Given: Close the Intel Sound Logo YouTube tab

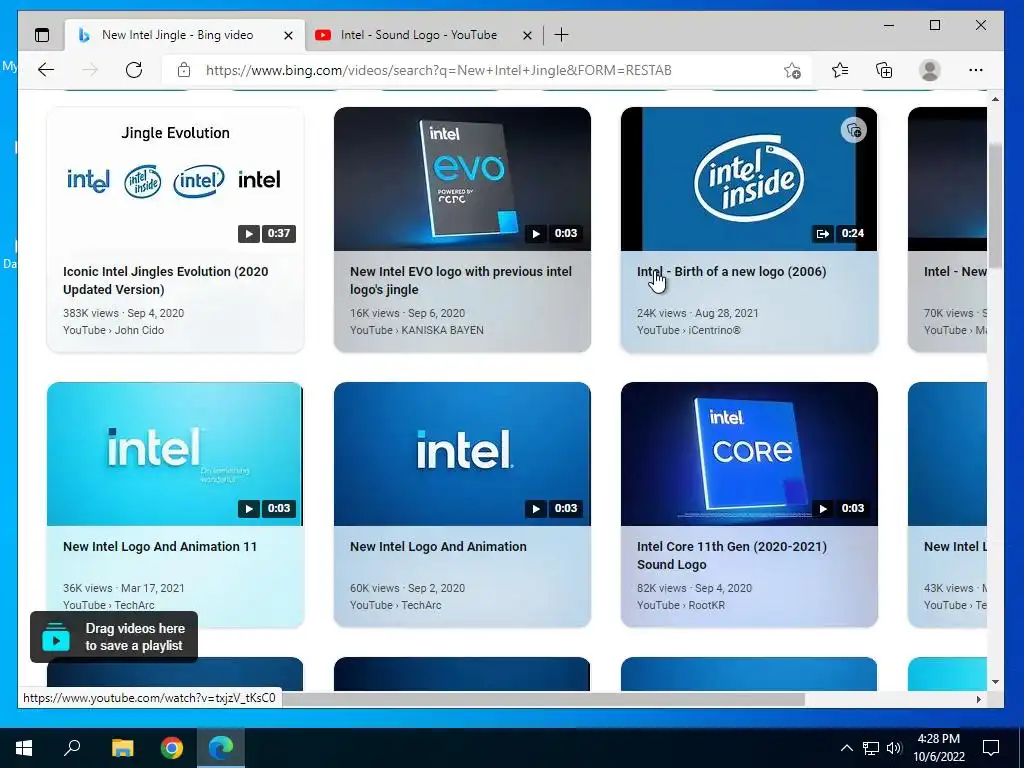Looking at the screenshot, I should pos(527,35).
